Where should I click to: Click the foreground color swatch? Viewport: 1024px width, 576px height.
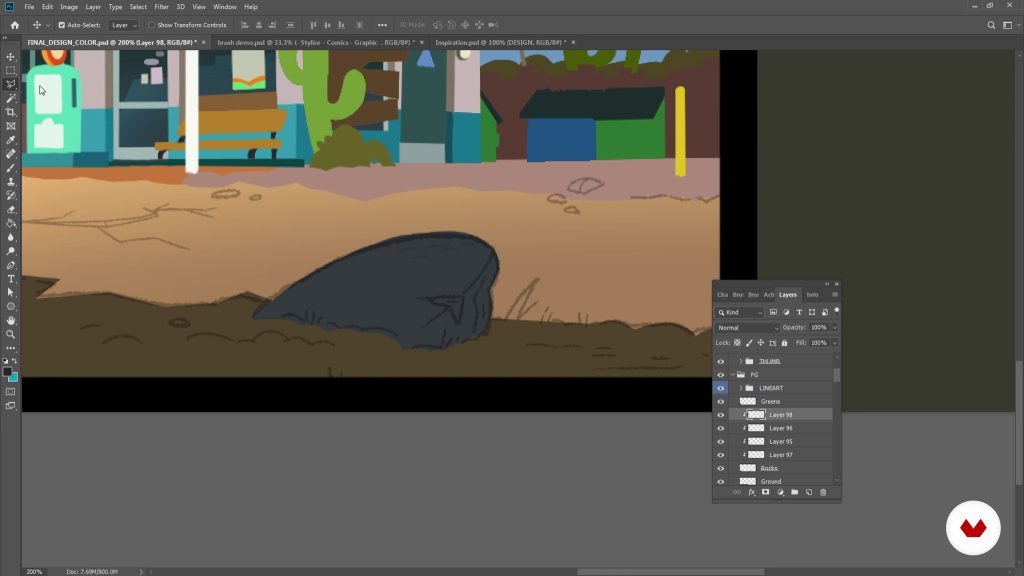7,371
